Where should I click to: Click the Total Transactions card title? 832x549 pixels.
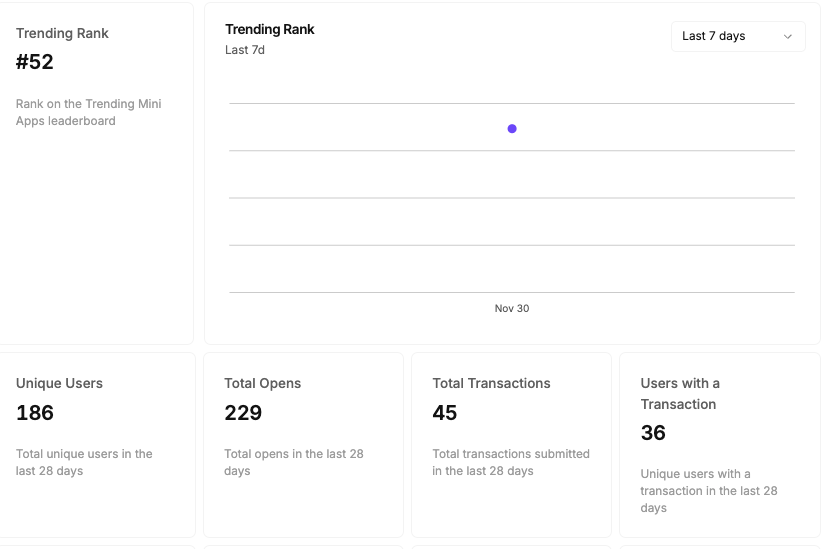[x=491, y=383]
